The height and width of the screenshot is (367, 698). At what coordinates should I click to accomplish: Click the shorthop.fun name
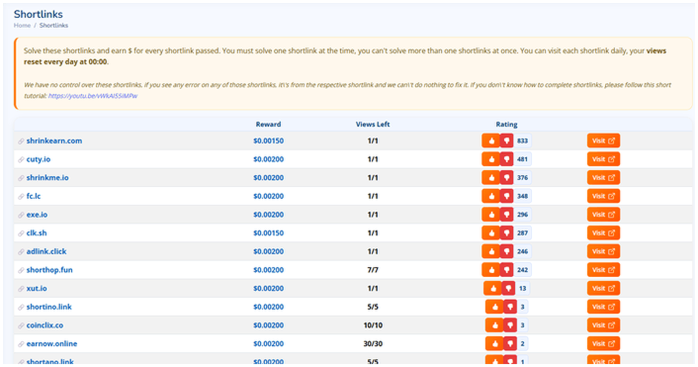coord(49,270)
